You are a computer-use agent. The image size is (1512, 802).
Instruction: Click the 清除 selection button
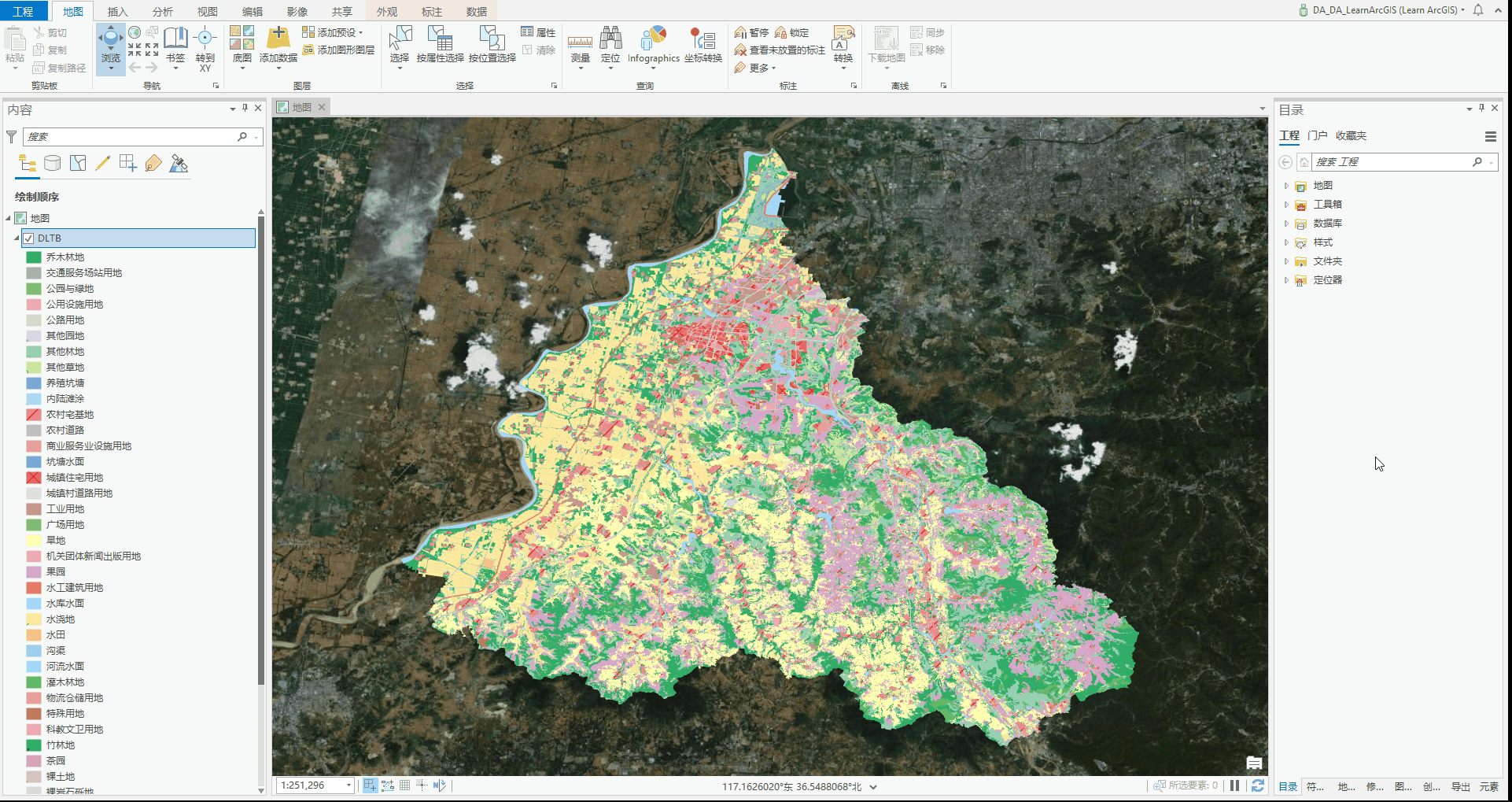(538, 50)
